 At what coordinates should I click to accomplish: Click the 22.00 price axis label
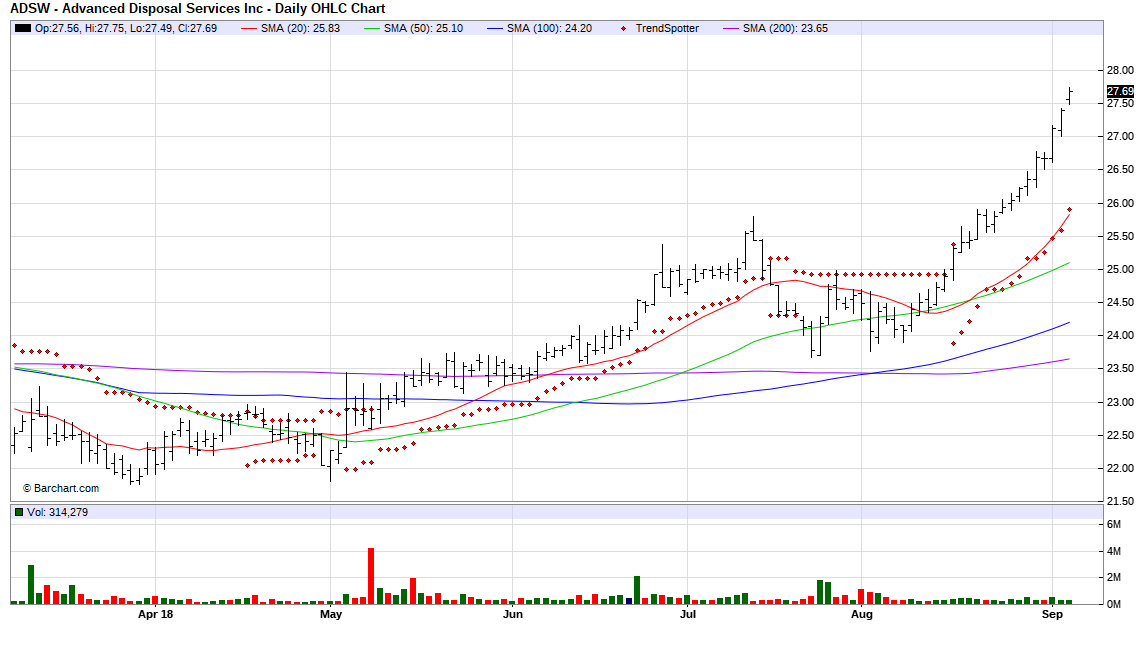[1120, 468]
